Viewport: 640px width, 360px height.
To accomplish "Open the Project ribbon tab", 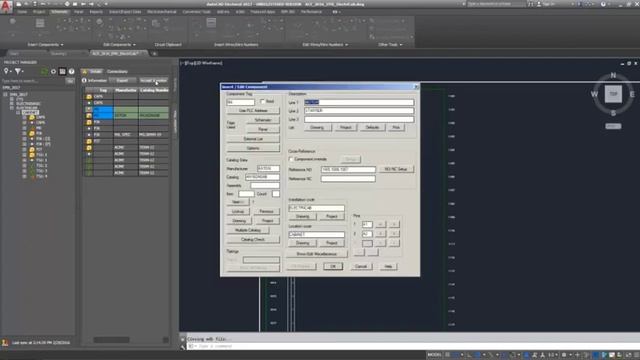I will point(39,12).
